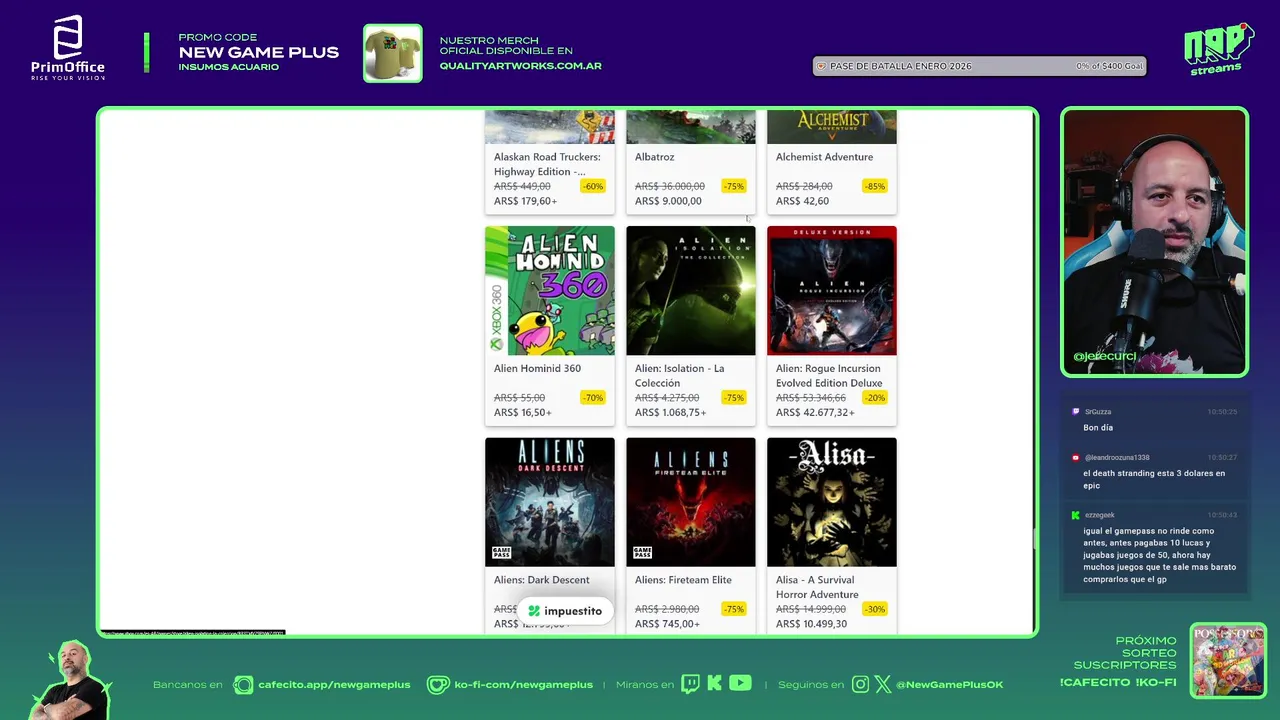Click the price AR$ 10.499,30

(x=811, y=624)
